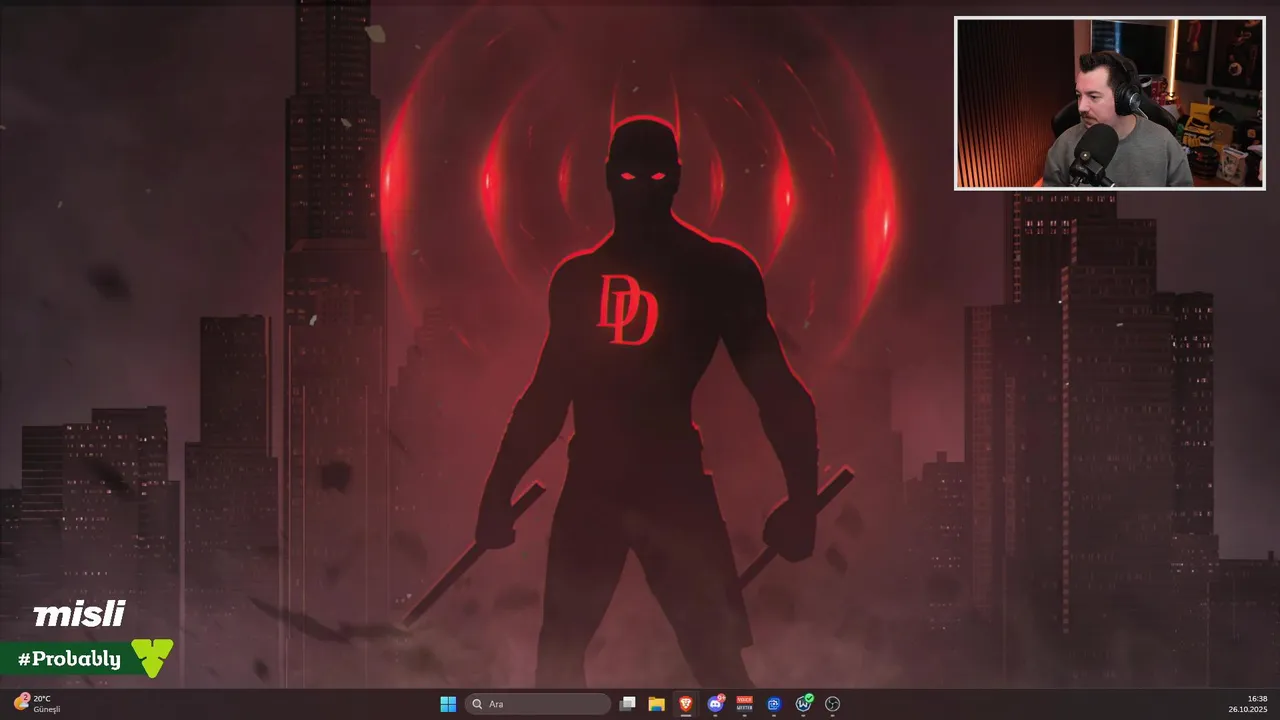
Task: Open the blue app icon after Voicemeeter
Action: pos(773,704)
